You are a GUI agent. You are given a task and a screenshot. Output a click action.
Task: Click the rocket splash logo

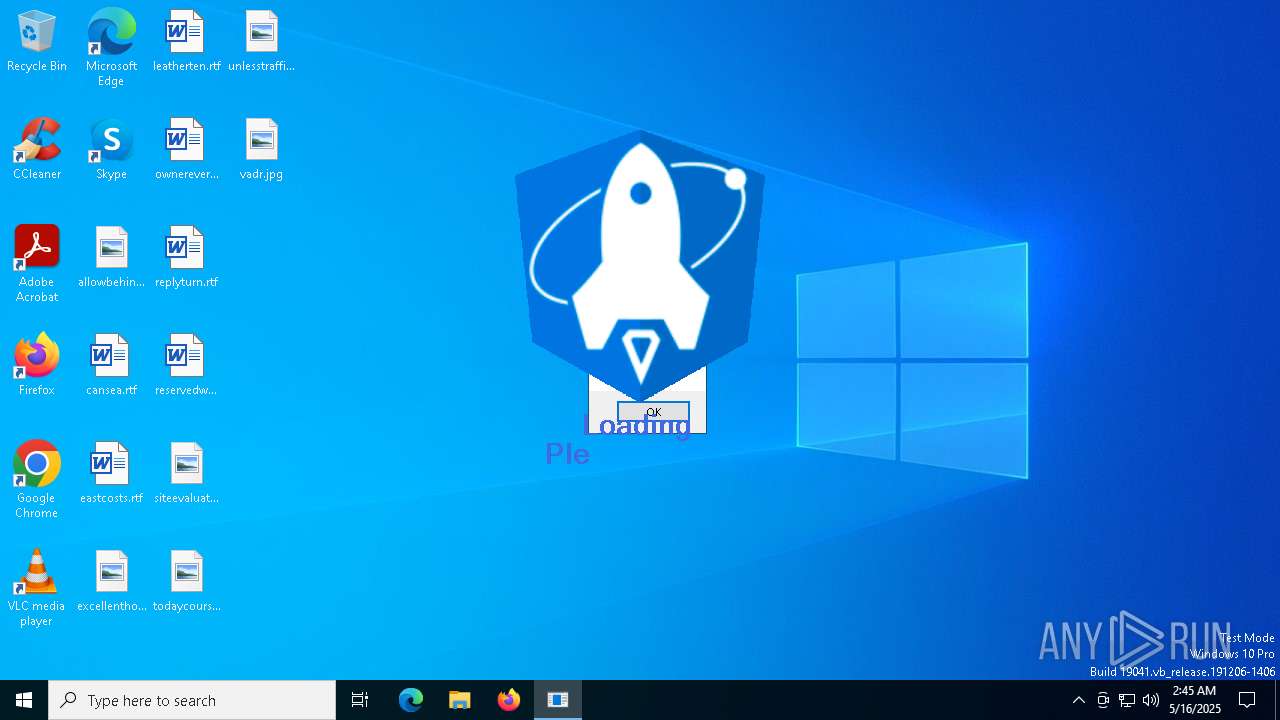[640, 265]
